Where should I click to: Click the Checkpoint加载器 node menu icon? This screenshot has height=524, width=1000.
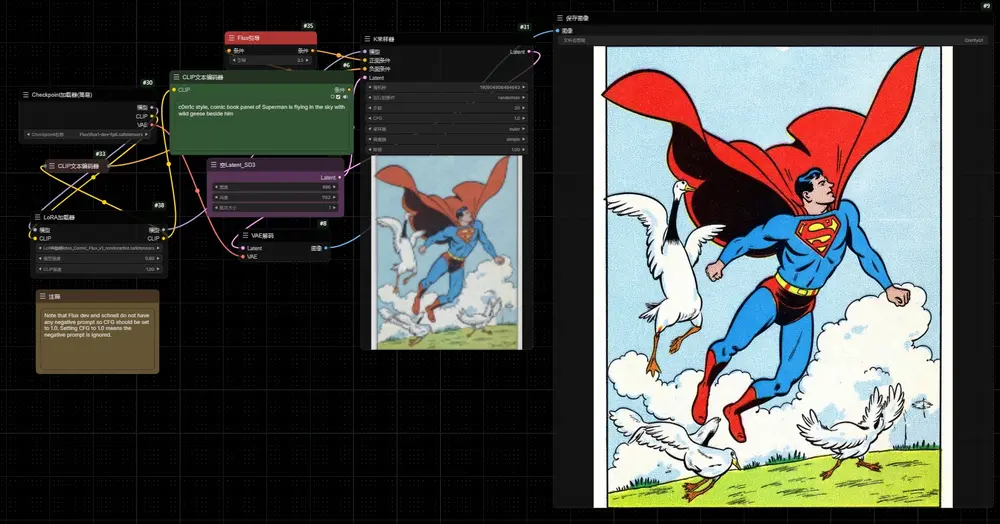click(26, 94)
